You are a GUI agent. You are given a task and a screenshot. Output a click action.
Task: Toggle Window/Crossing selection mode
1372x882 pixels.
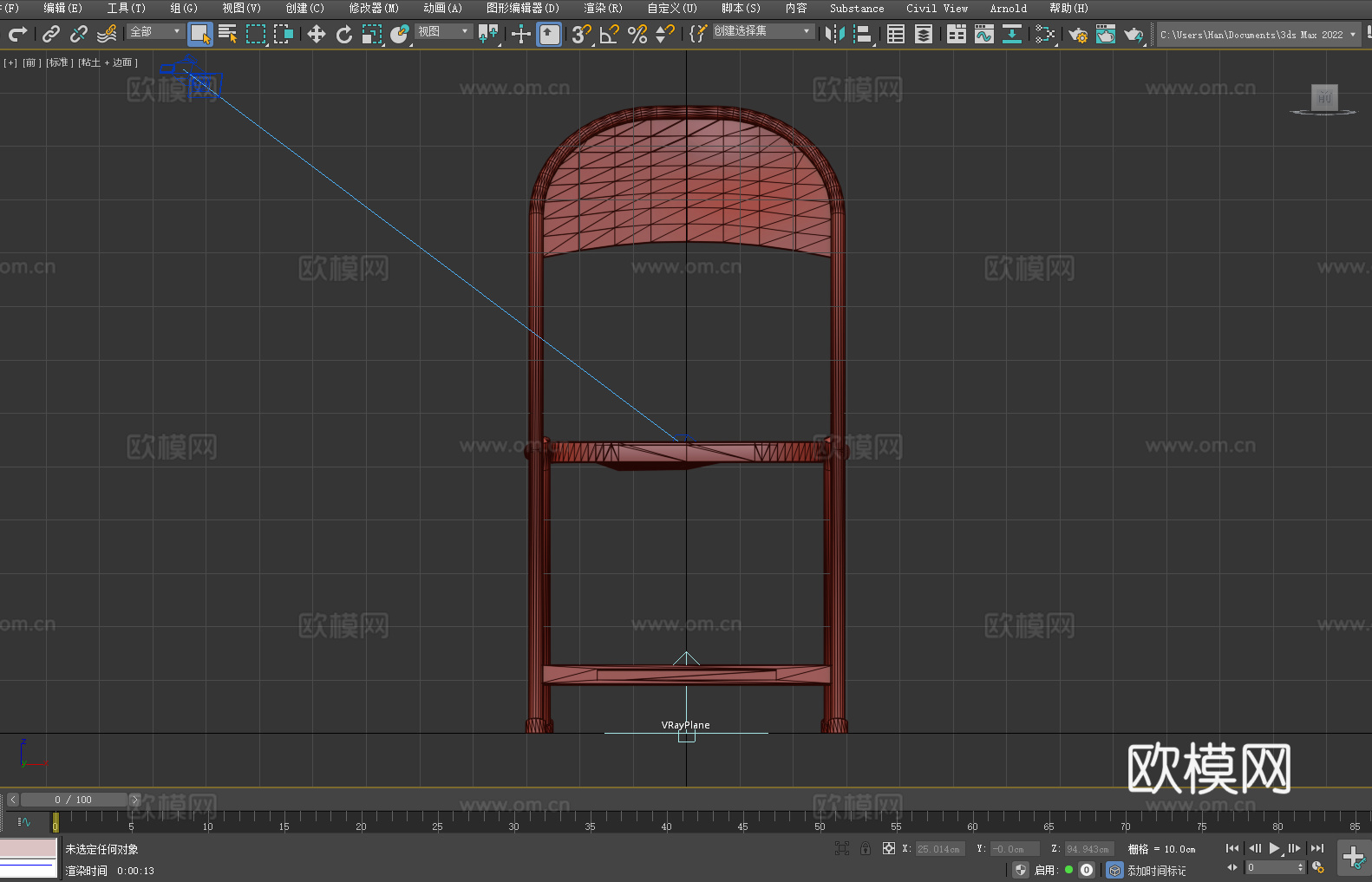tap(284, 34)
